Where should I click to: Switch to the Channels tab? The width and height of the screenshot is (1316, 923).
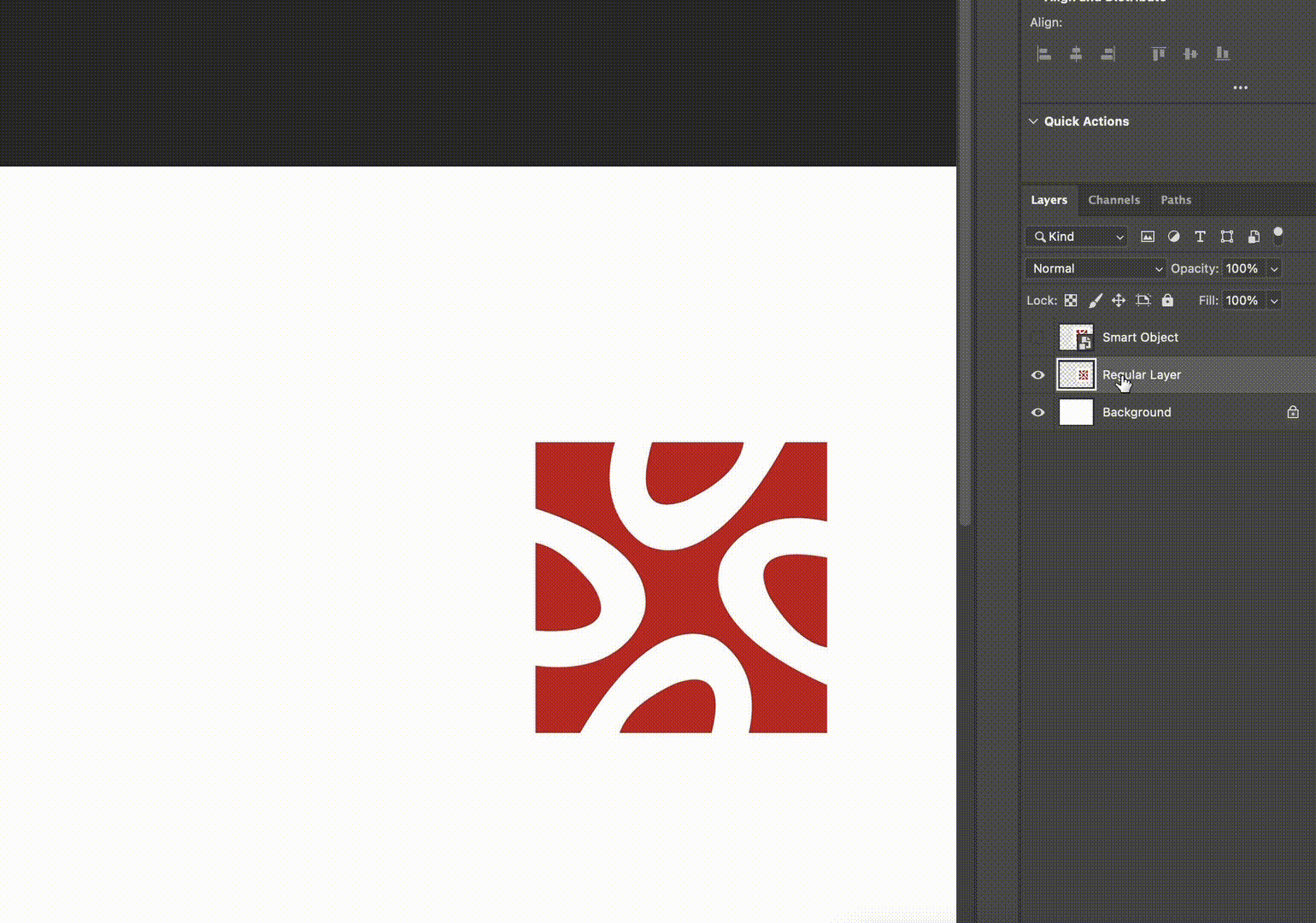(x=1113, y=200)
